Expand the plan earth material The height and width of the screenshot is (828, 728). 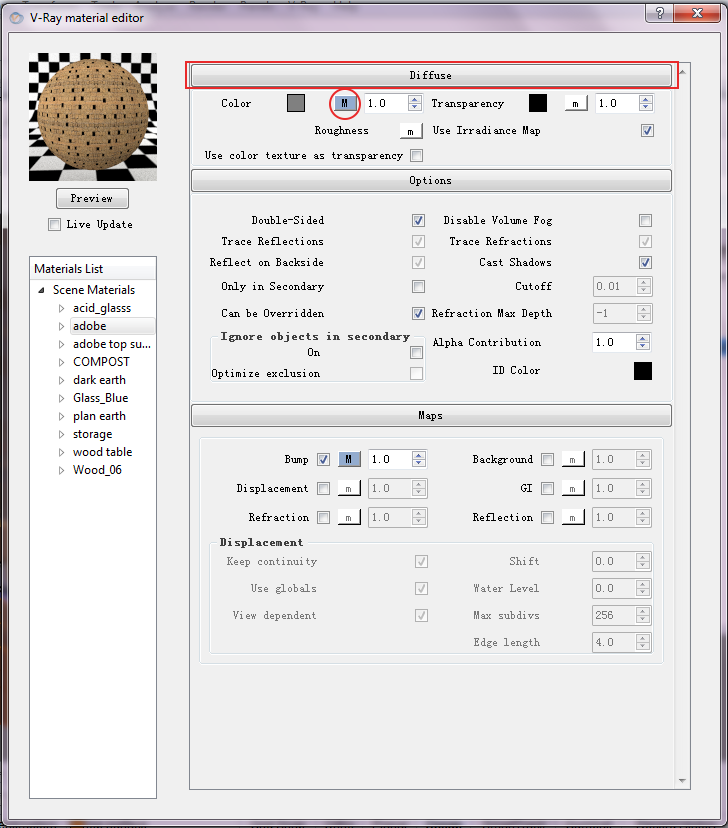tap(61, 416)
